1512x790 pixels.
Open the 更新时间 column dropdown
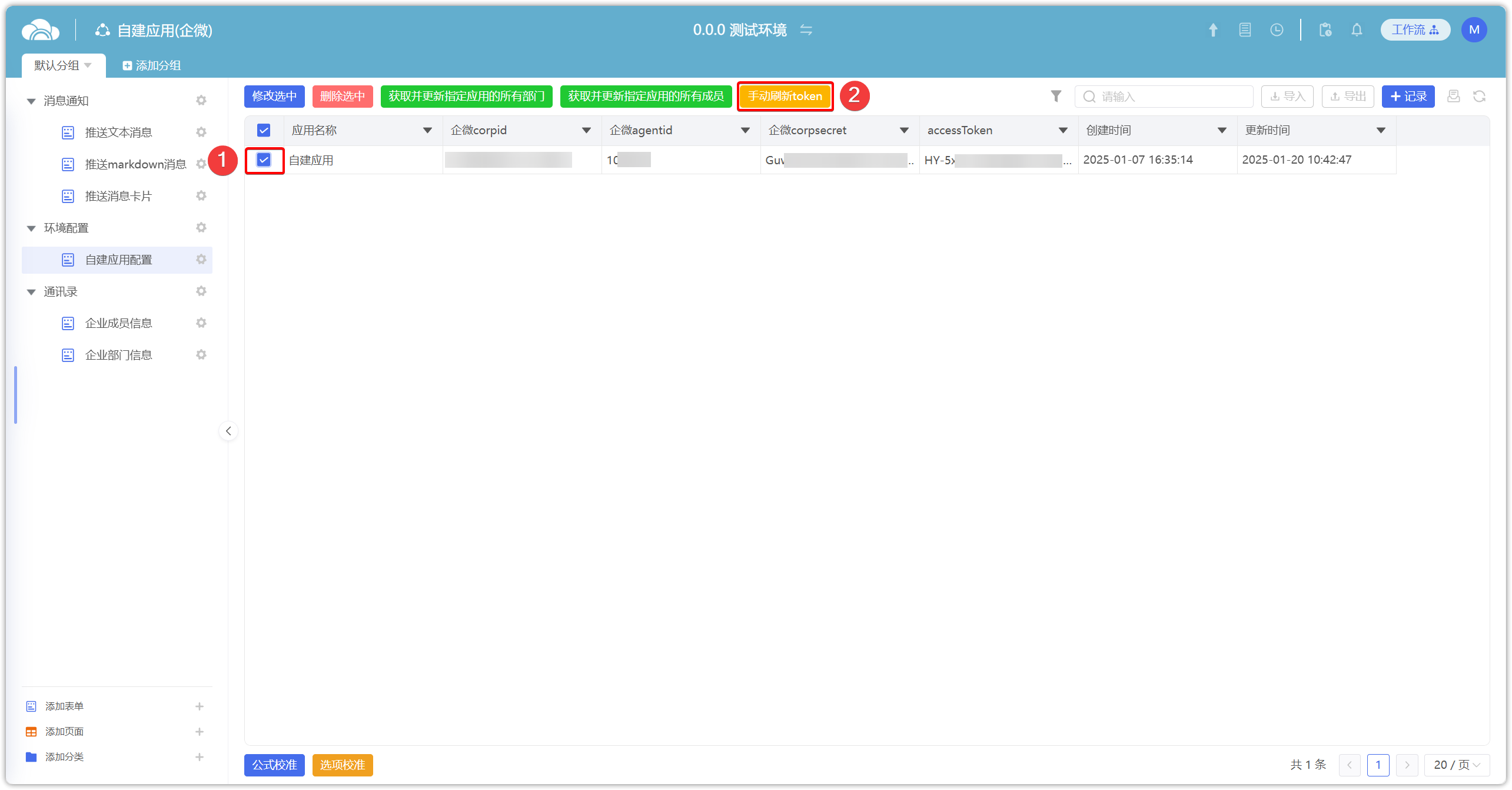(1381, 130)
